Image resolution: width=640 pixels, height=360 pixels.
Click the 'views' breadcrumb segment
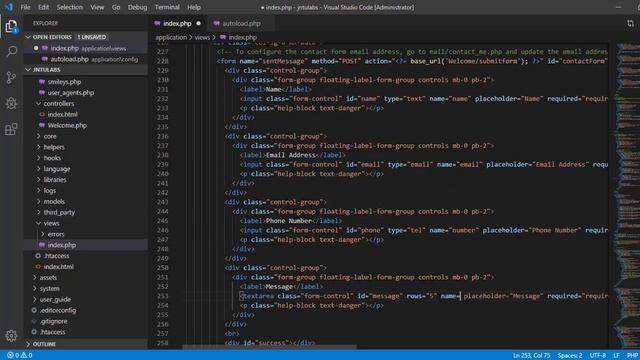202,37
